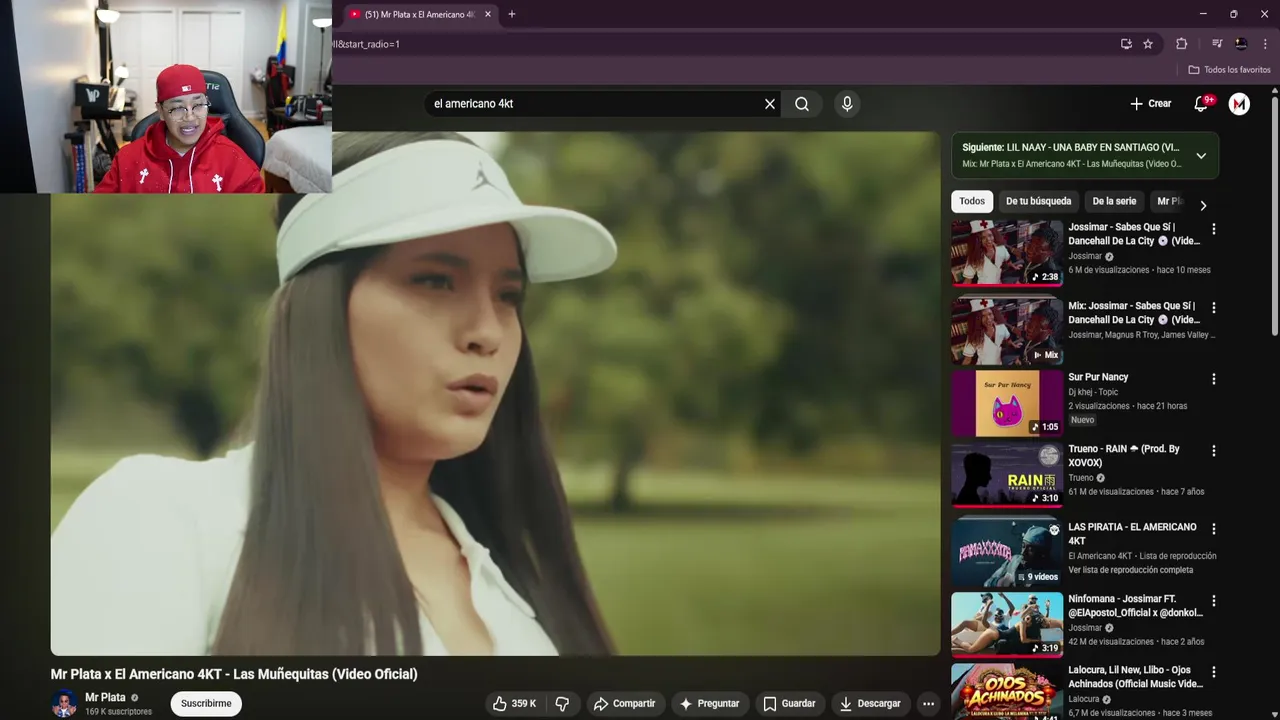Click 'Siguiente: LIL NAAY' text
The width and height of the screenshot is (1280, 720).
1070,147
